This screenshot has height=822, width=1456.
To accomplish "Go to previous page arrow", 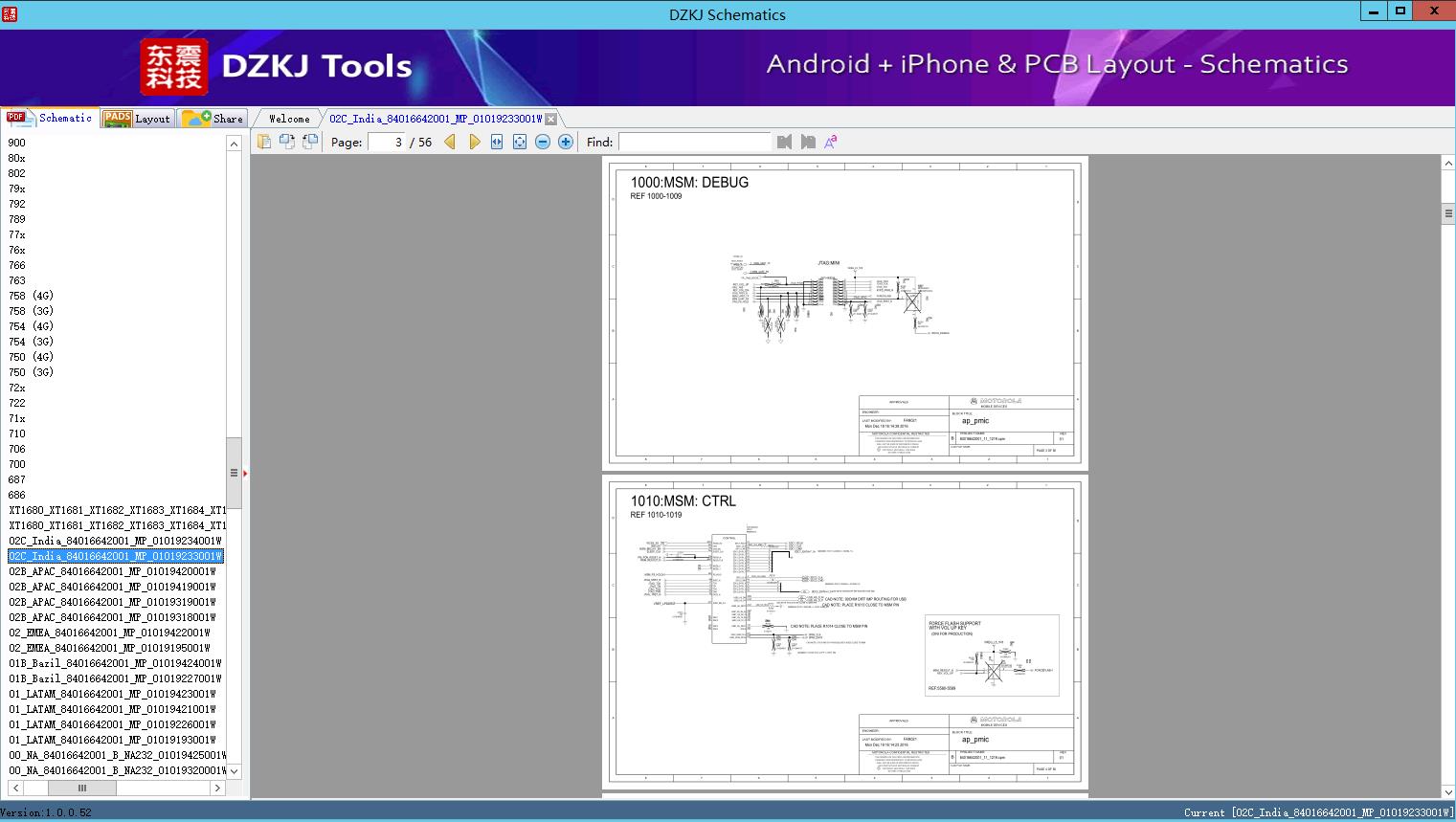I will (x=450, y=142).
